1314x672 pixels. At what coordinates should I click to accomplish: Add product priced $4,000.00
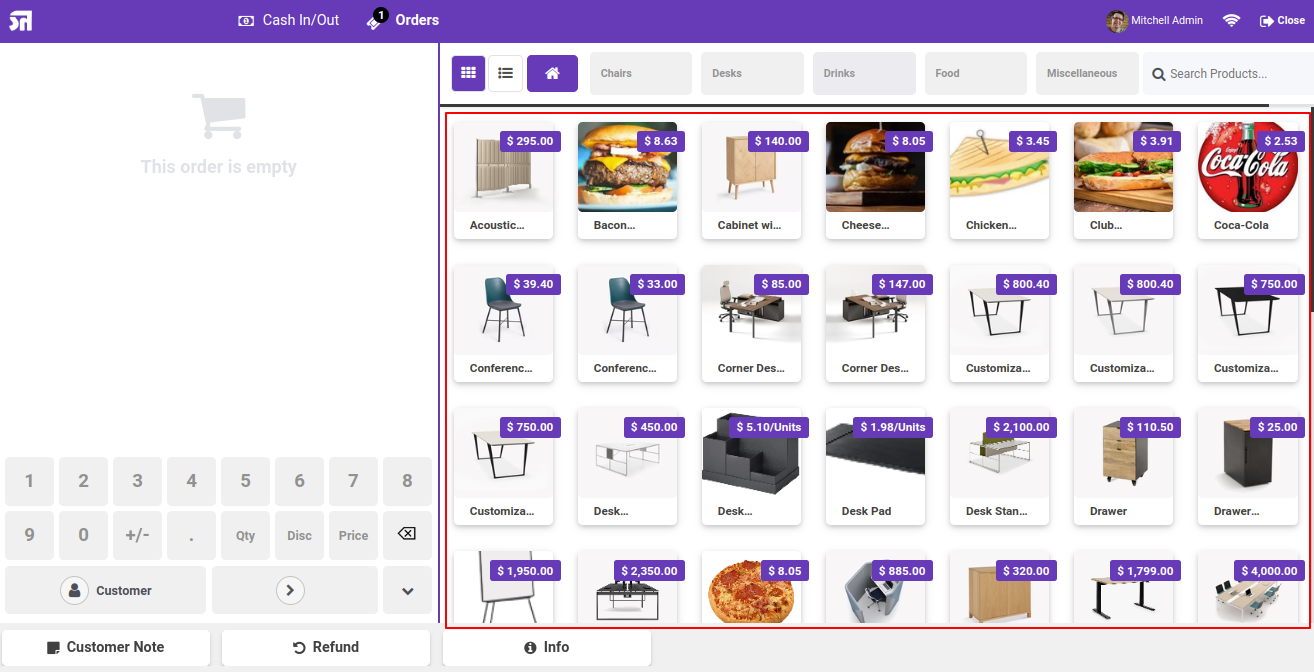tap(1248, 589)
